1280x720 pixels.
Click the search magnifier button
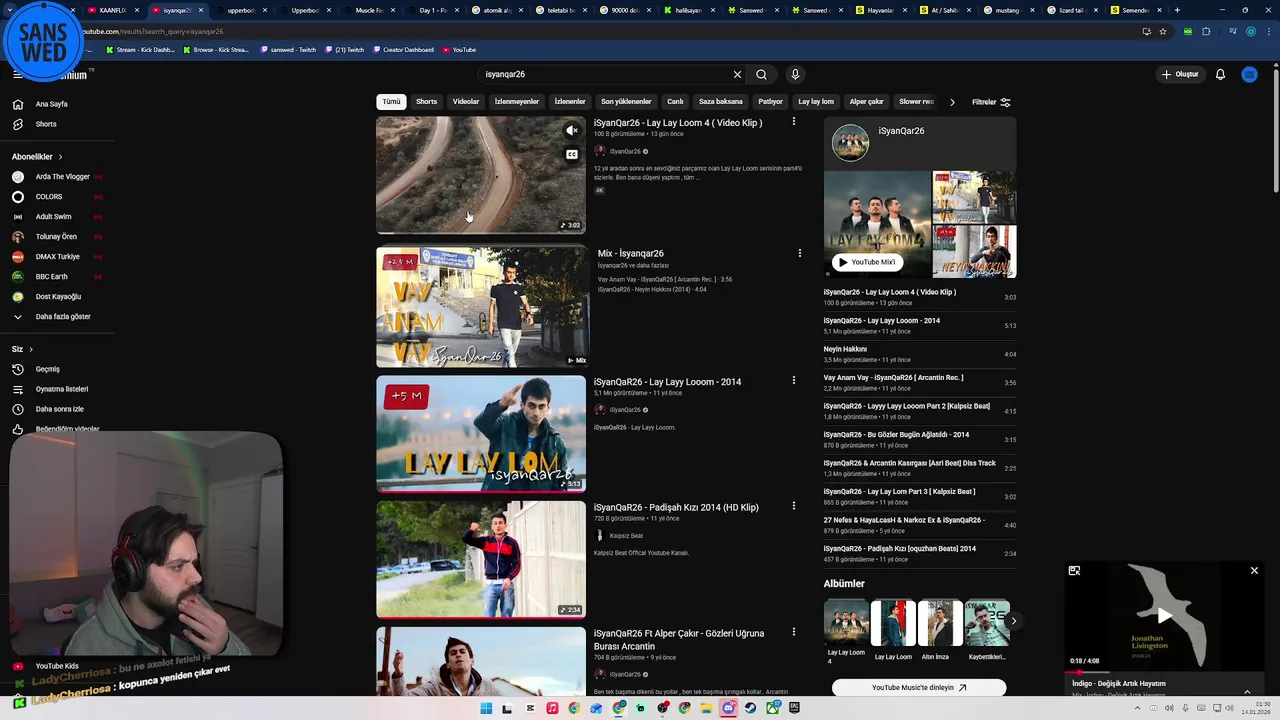(761, 74)
